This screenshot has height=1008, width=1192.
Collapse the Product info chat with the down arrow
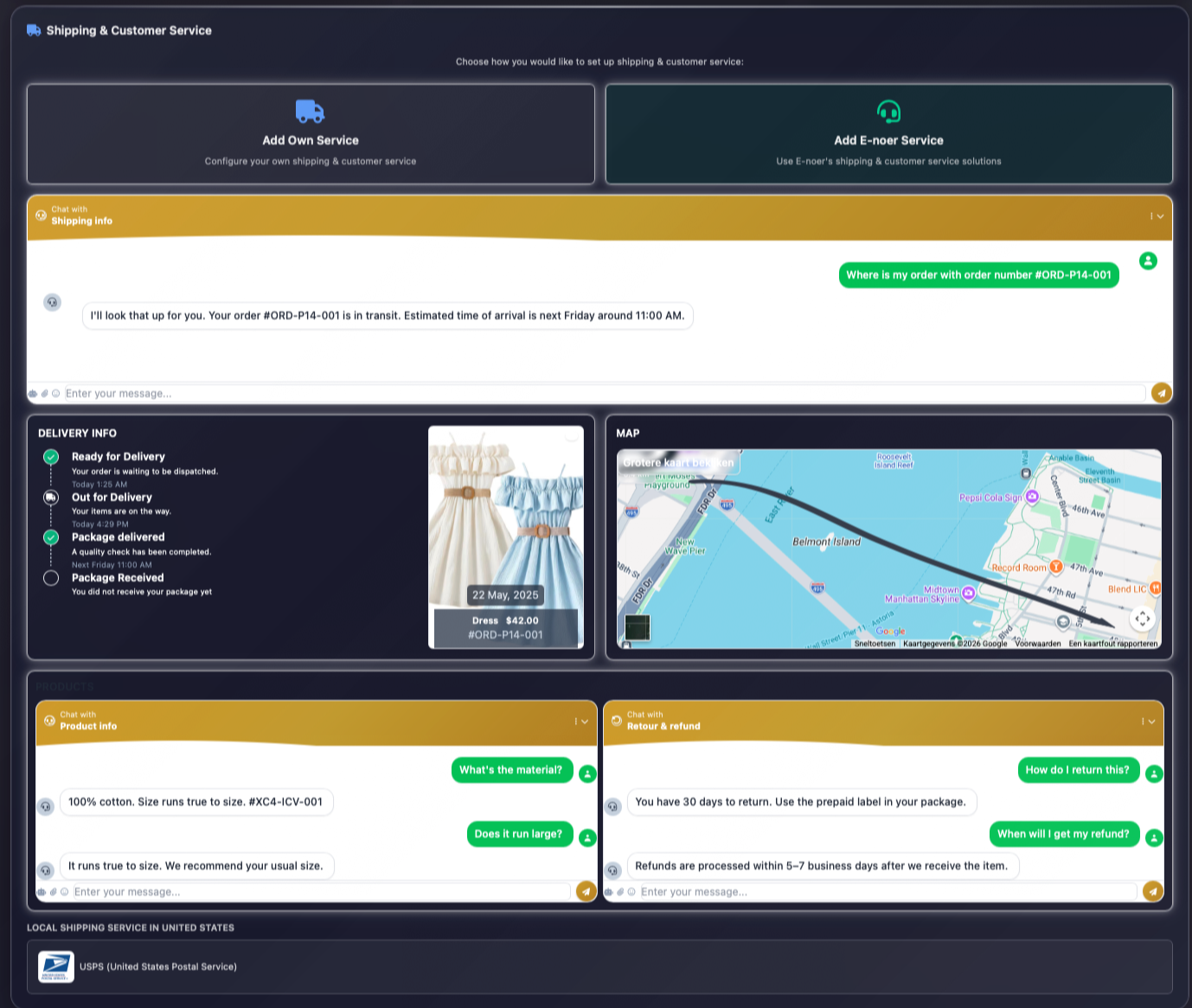click(585, 721)
